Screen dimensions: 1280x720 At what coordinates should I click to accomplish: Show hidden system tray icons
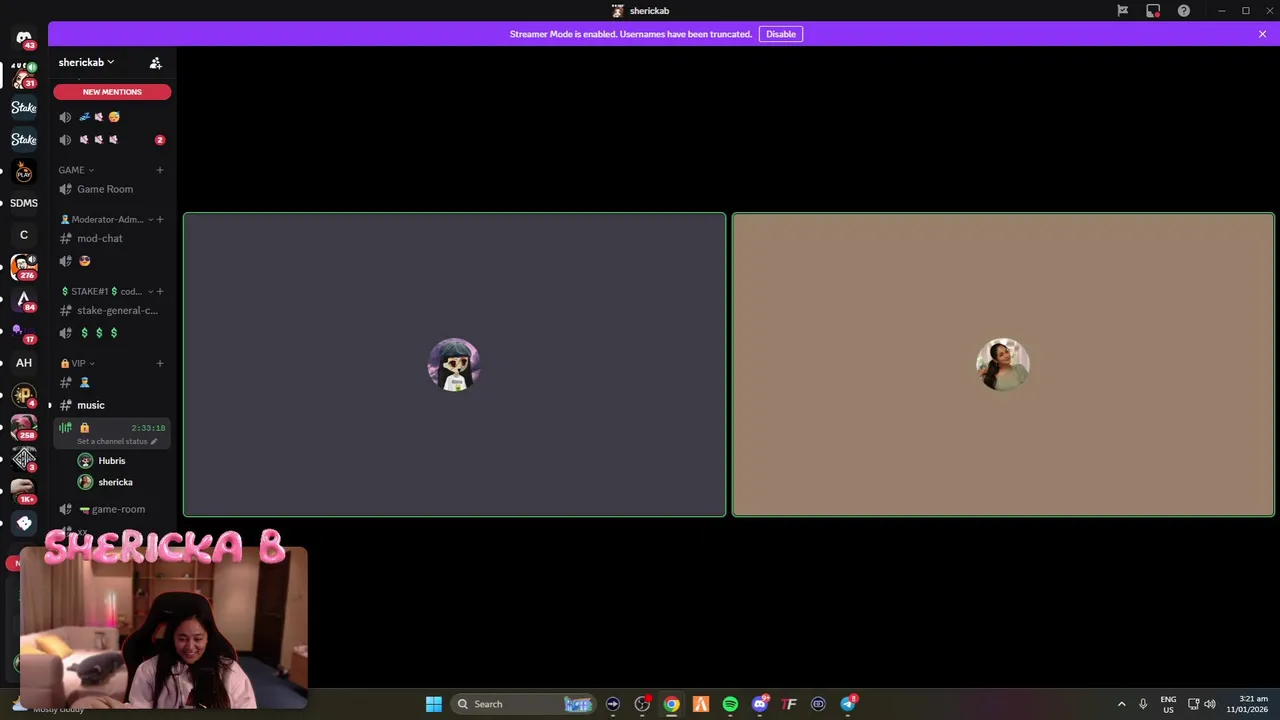point(1121,704)
